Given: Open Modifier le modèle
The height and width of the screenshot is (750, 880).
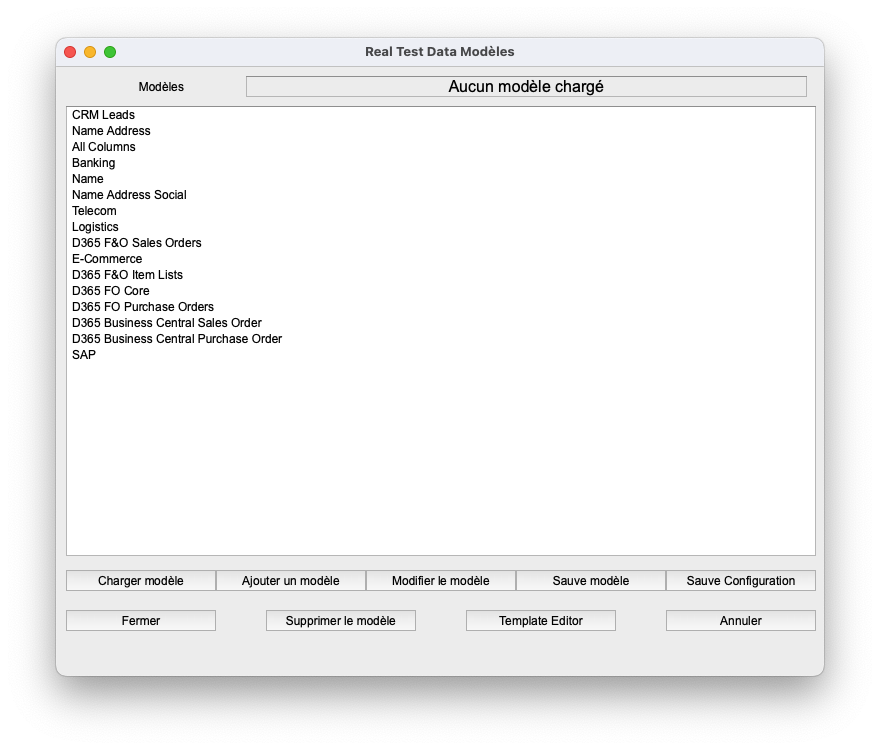Looking at the screenshot, I should 441,580.
